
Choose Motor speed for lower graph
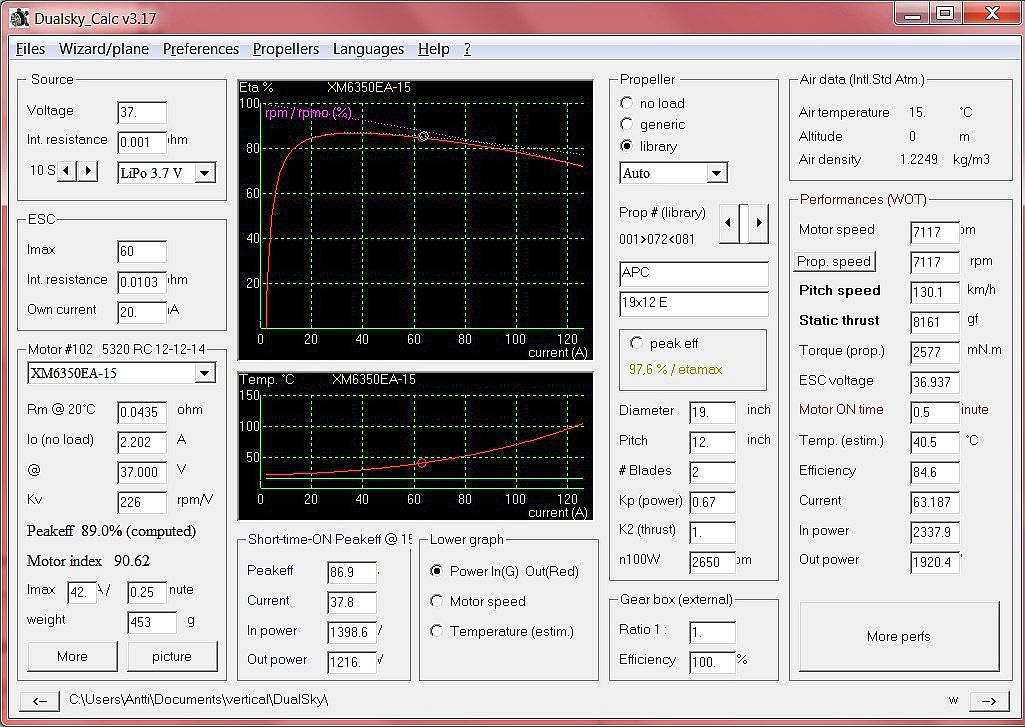436,601
